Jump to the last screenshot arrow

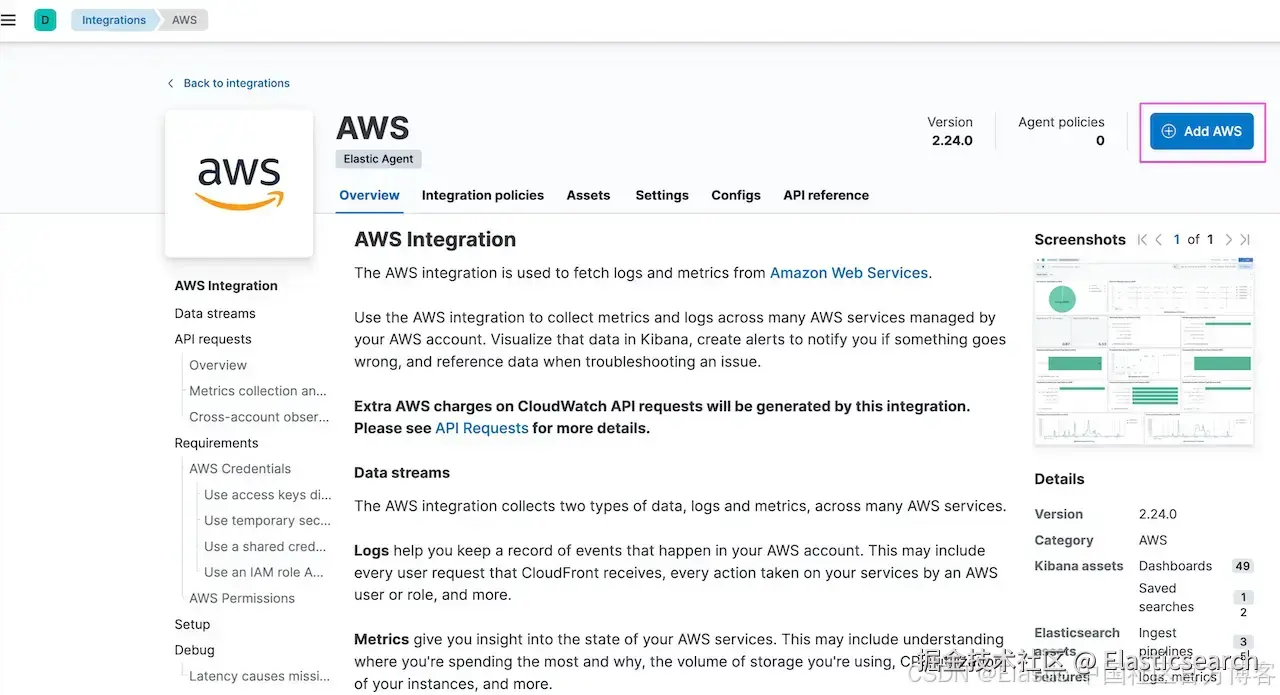point(1245,240)
